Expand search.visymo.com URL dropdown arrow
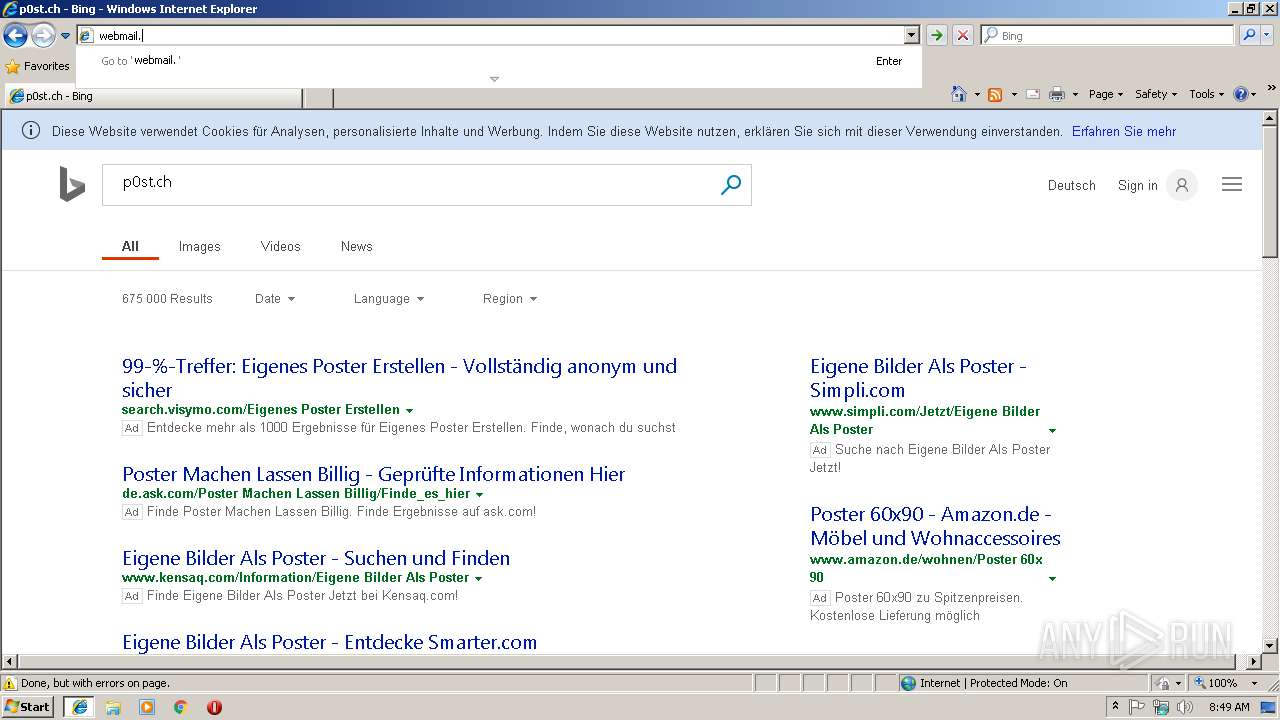Image resolution: width=1280 pixels, height=720 pixels. tap(409, 410)
